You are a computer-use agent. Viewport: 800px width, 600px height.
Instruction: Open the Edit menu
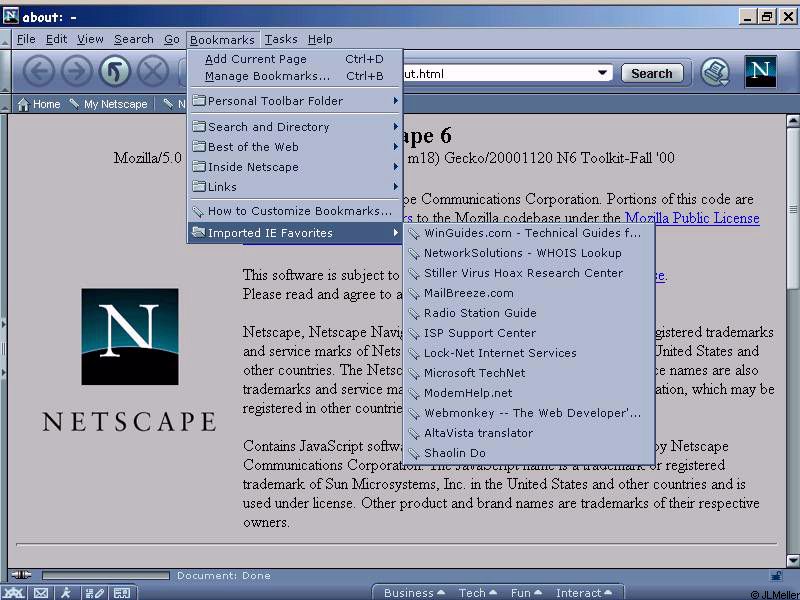pyautogui.click(x=56, y=39)
